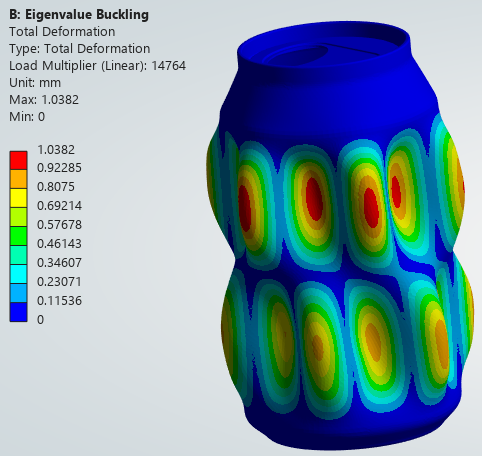This screenshot has height=456, width=482.
Task: Click the cyan legend color band
Action: (18, 274)
